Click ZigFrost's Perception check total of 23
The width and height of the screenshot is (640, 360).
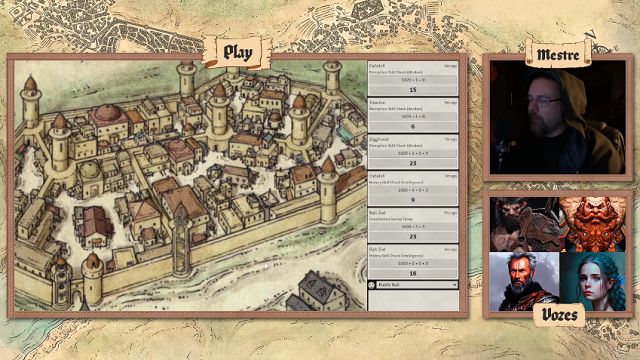(x=413, y=163)
